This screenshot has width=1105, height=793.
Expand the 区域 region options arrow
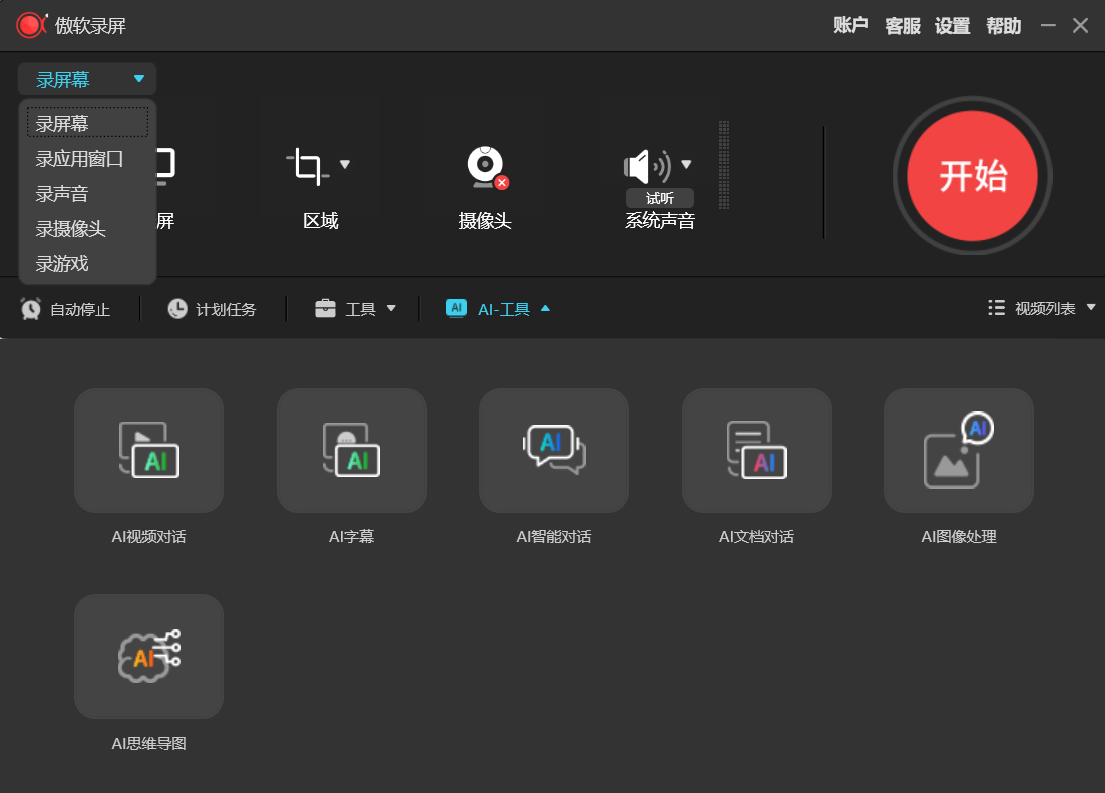[345, 164]
